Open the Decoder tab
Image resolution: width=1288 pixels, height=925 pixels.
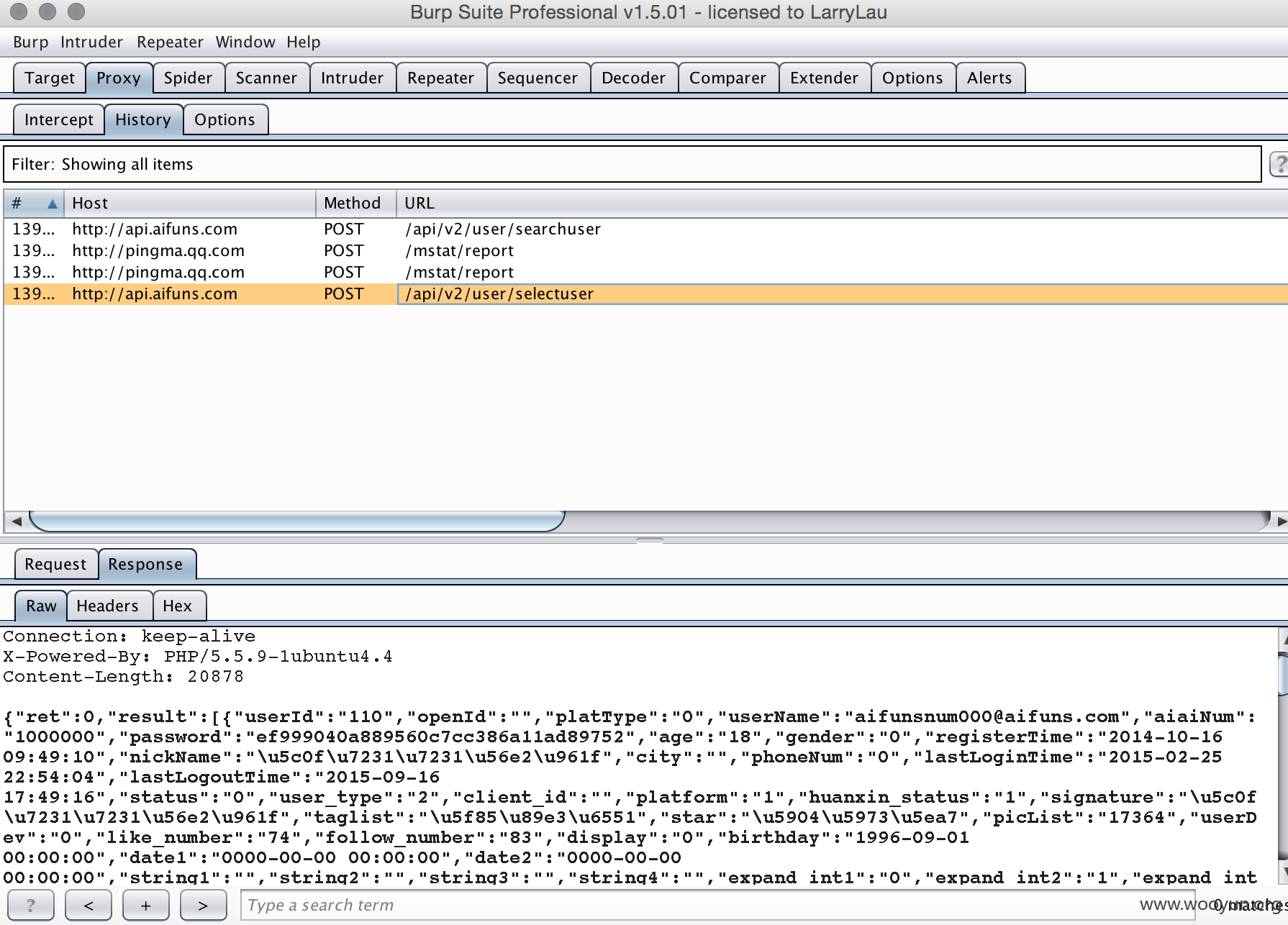click(633, 78)
